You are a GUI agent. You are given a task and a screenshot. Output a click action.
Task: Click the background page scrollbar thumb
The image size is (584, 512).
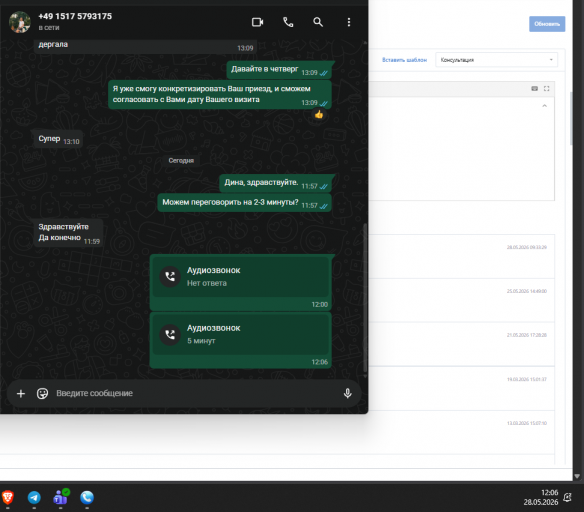[571, 118]
